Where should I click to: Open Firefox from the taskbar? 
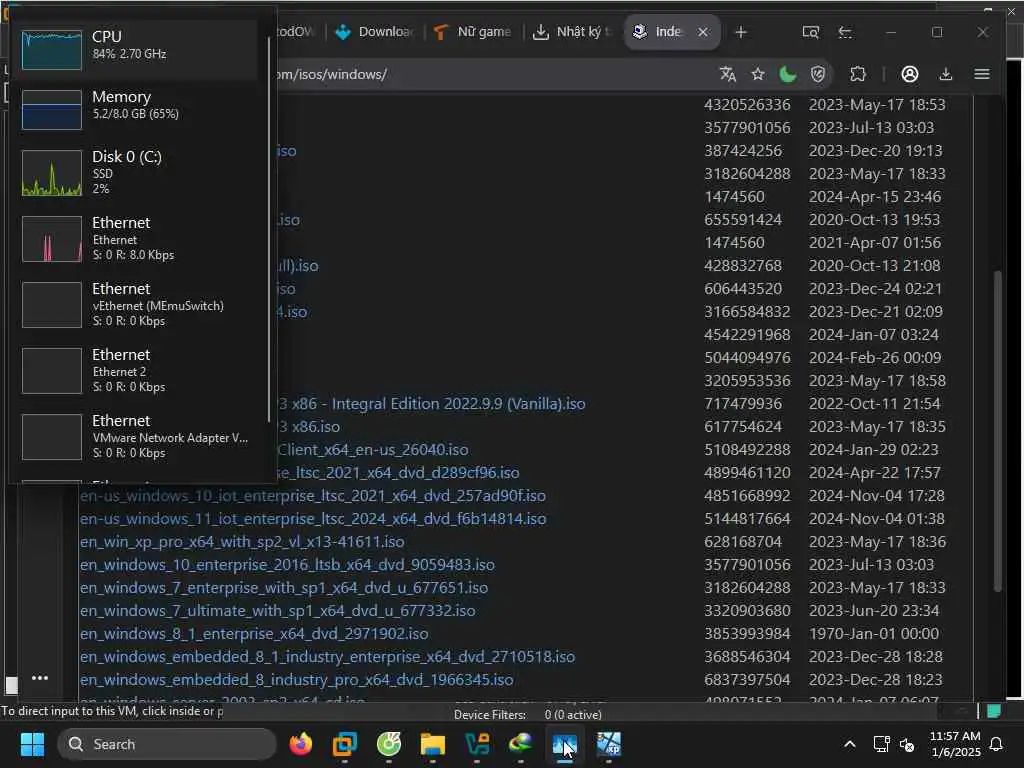click(x=300, y=744)
